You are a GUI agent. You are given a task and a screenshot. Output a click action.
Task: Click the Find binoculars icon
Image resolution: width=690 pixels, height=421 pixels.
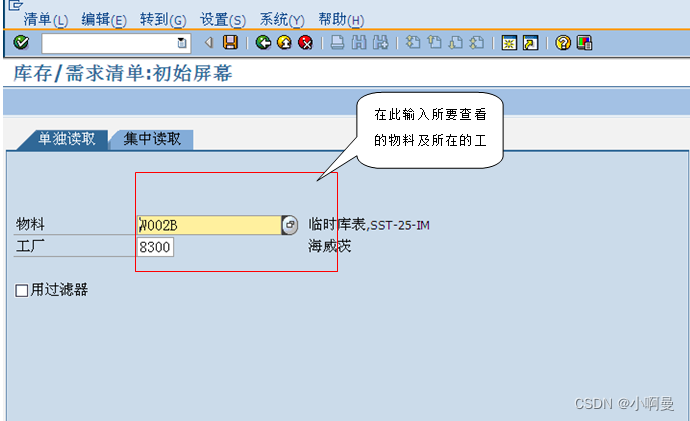coord(359,43)
